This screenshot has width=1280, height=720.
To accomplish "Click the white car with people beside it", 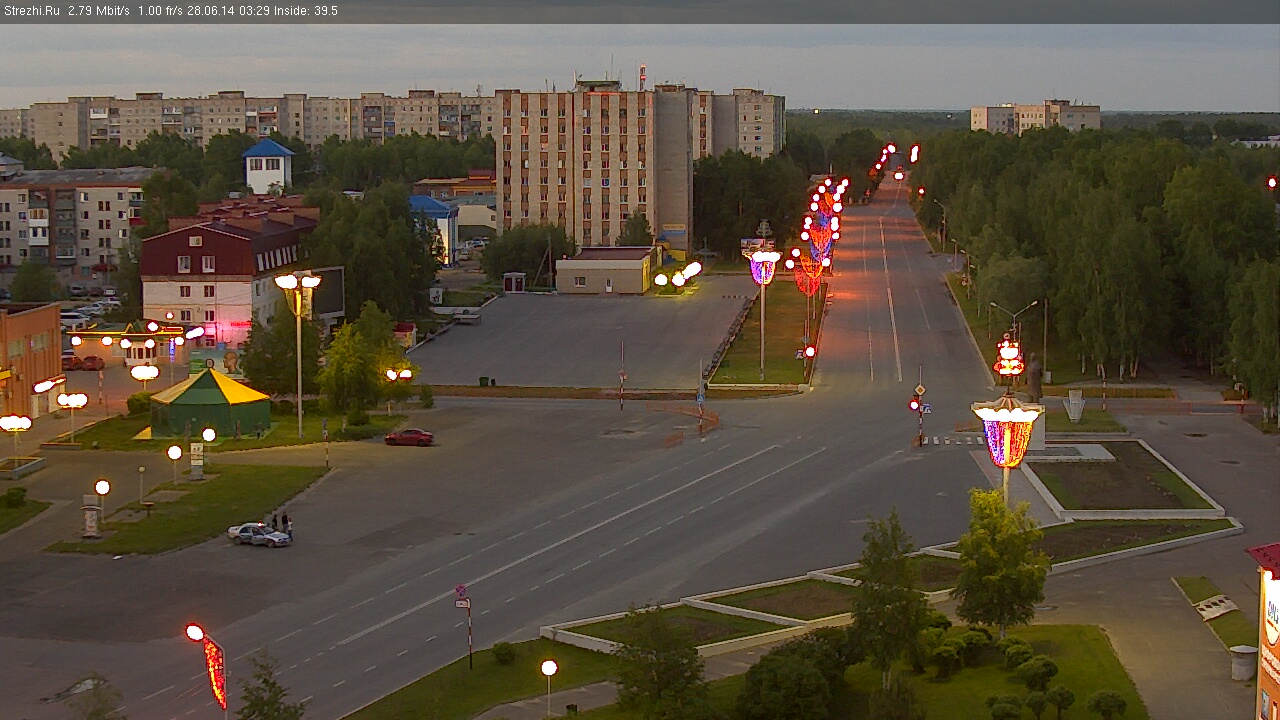I will pyautogui.click(x=258, y=535).
